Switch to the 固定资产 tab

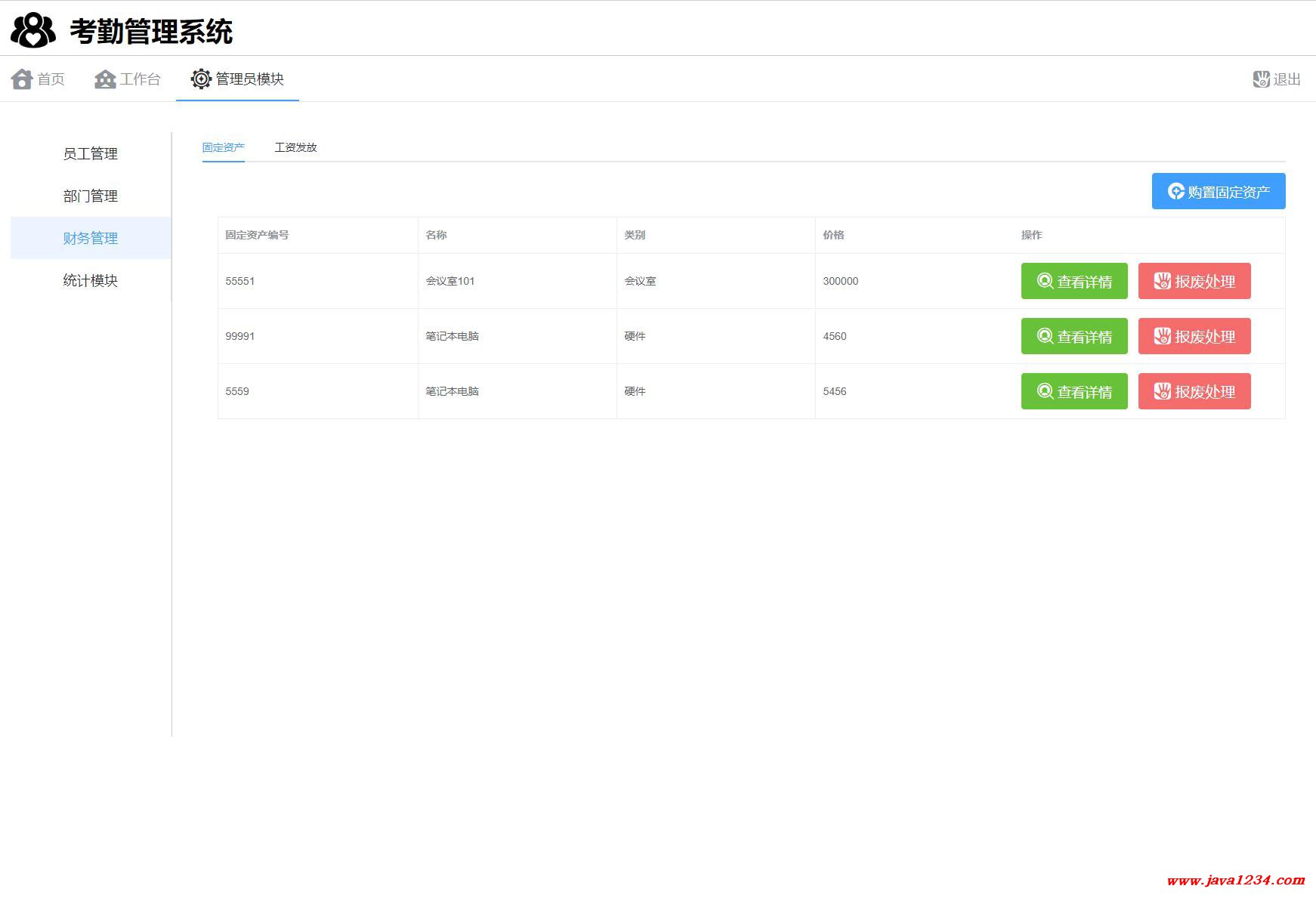coord(224,147)
